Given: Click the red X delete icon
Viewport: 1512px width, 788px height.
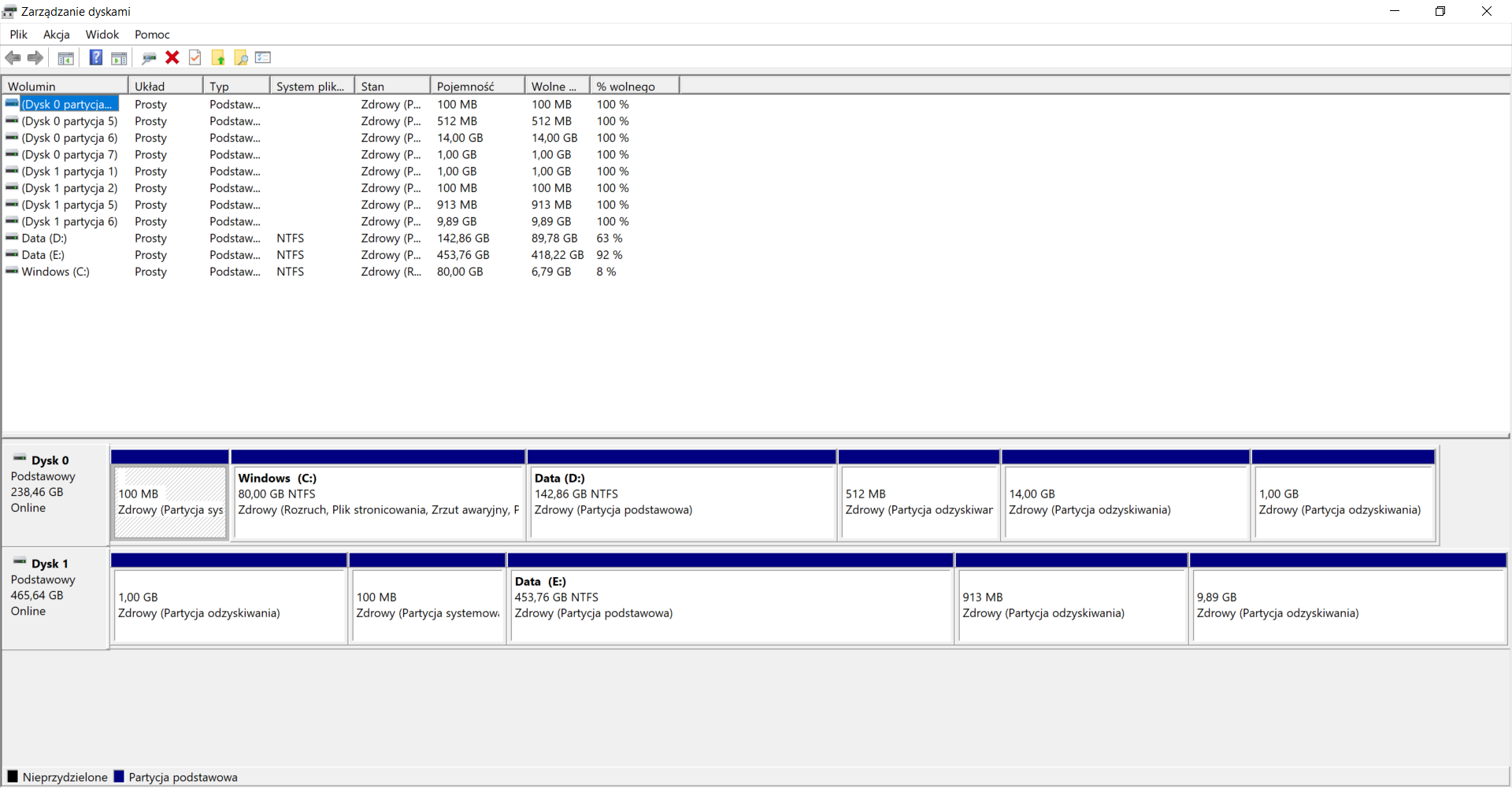Looking at the screenshot, I should [x=172, y=57].
